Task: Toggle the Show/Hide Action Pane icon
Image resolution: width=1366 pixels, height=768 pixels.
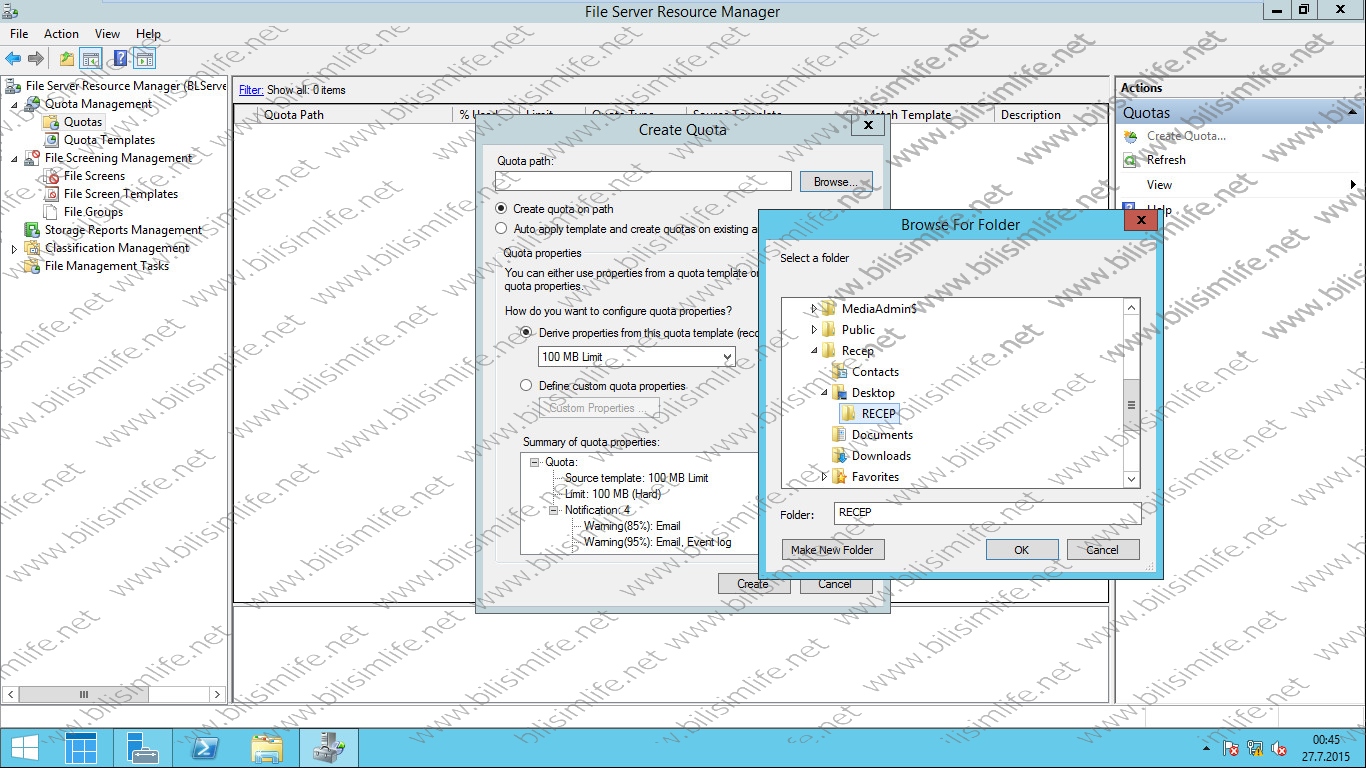Action: click(144, 59)
